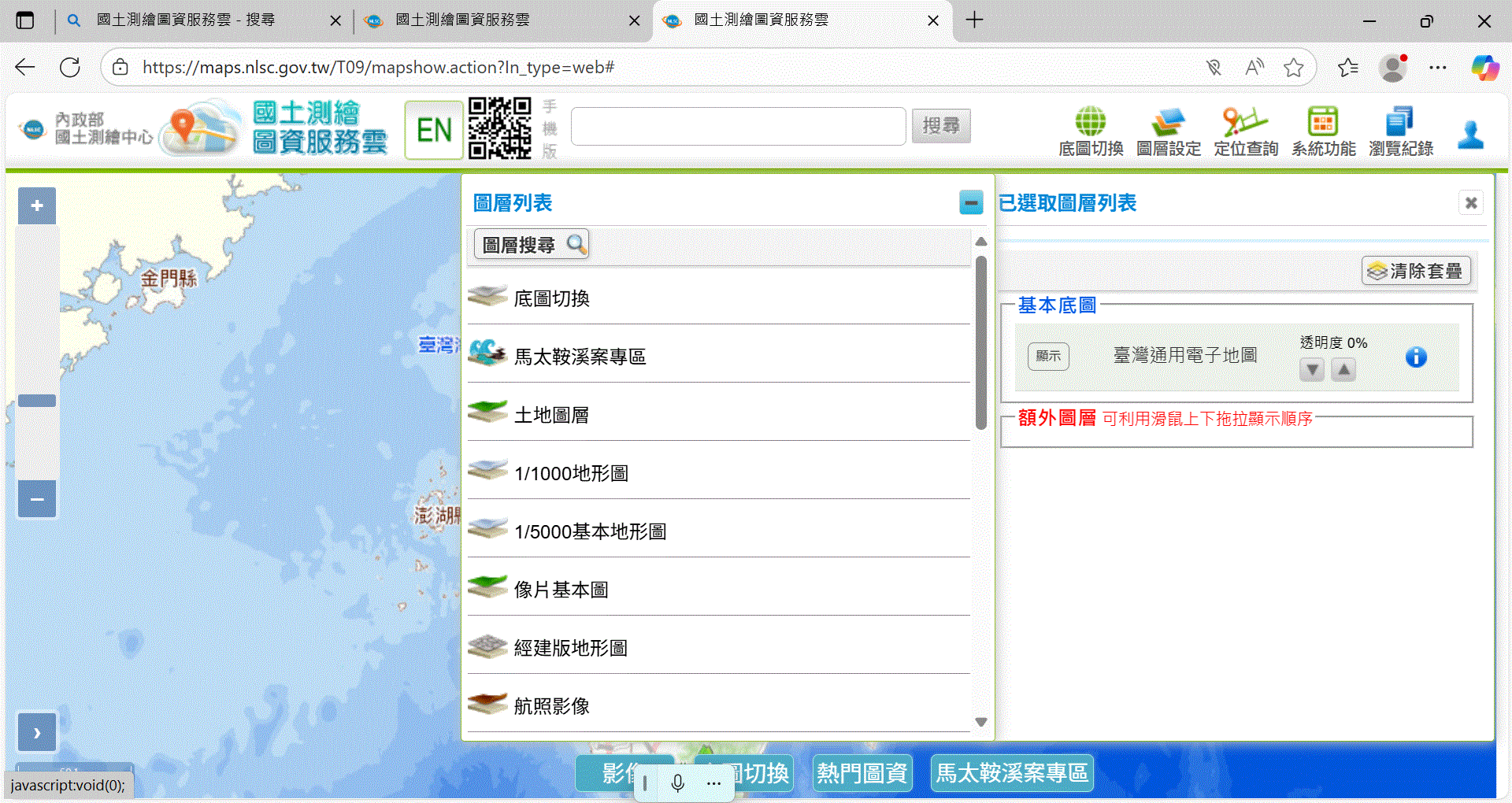The width and height of the screenshot is (1512, 803).
Task: Click the user account silhouette icon
Action: tap(1469, 135)
